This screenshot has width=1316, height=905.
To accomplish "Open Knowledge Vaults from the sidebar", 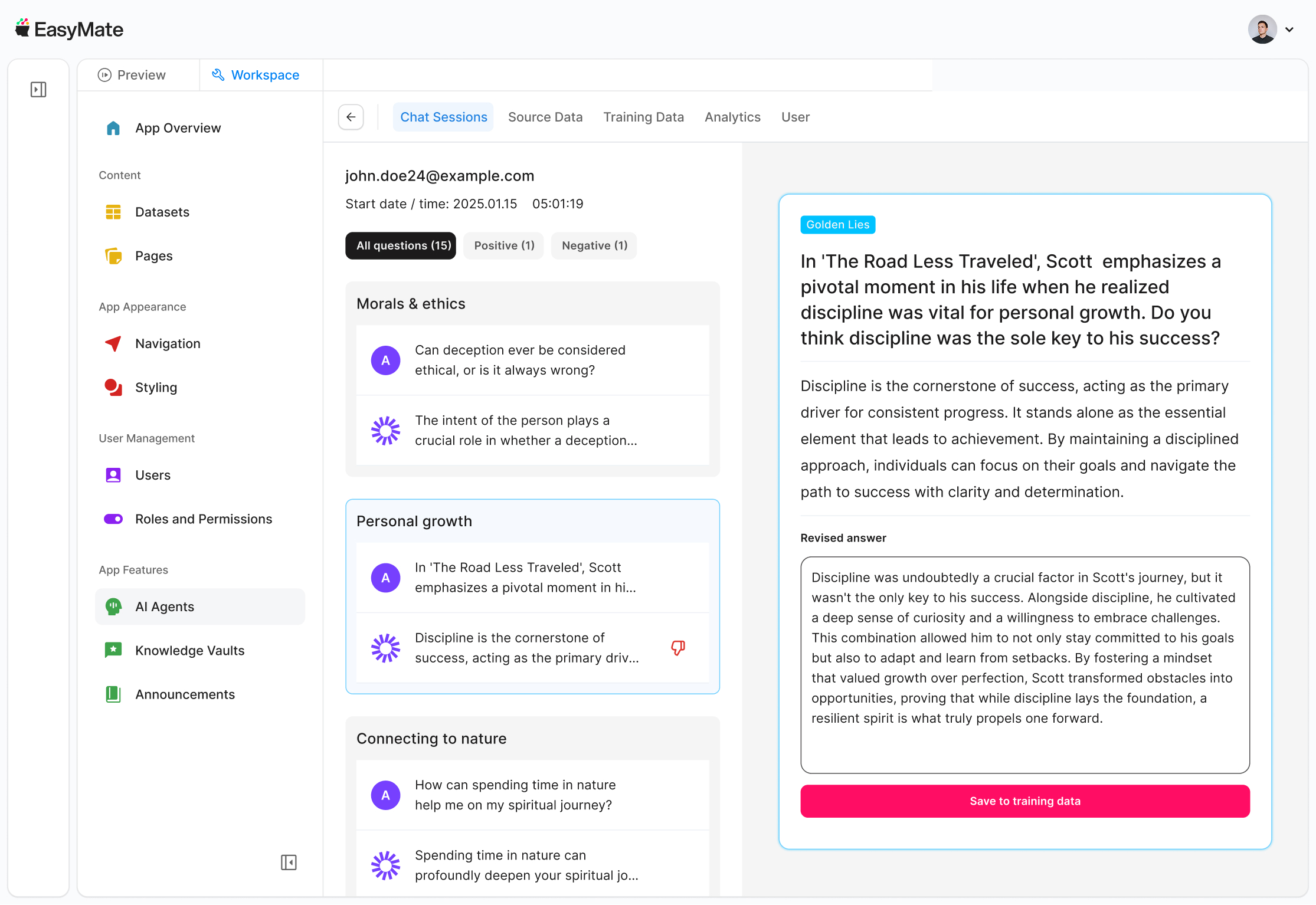I will 189,650.
